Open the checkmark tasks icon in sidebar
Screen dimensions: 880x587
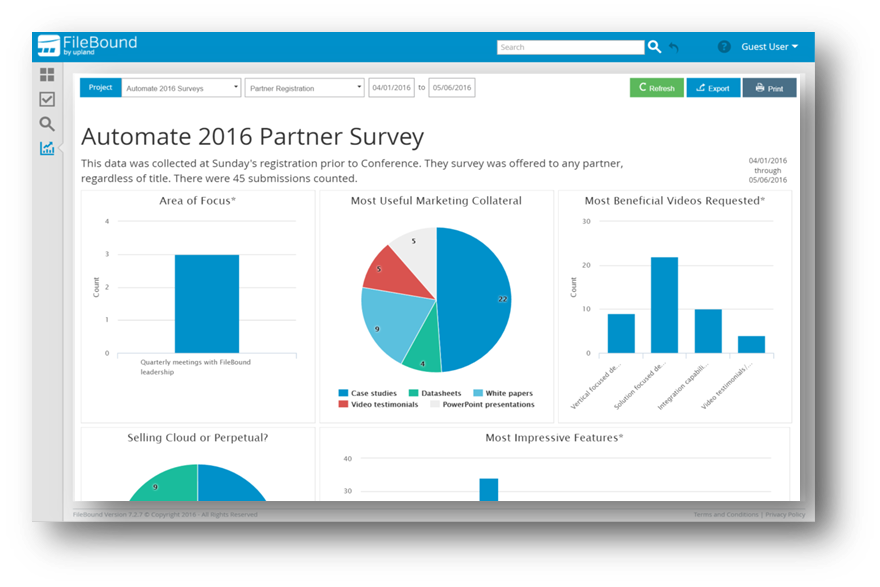click(47, 99)
